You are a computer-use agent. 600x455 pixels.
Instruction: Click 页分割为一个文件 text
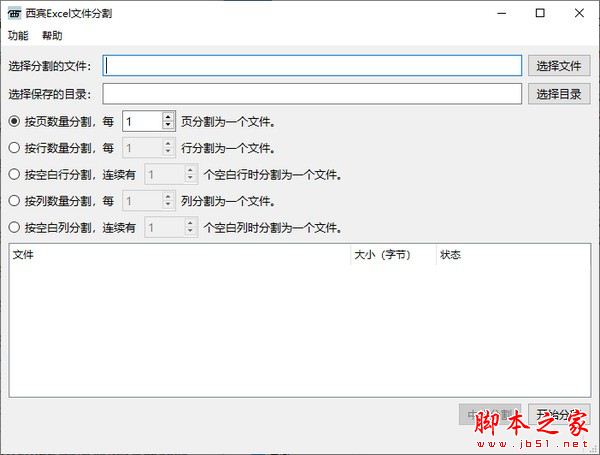pyautogui.click(x=228, y=122)
